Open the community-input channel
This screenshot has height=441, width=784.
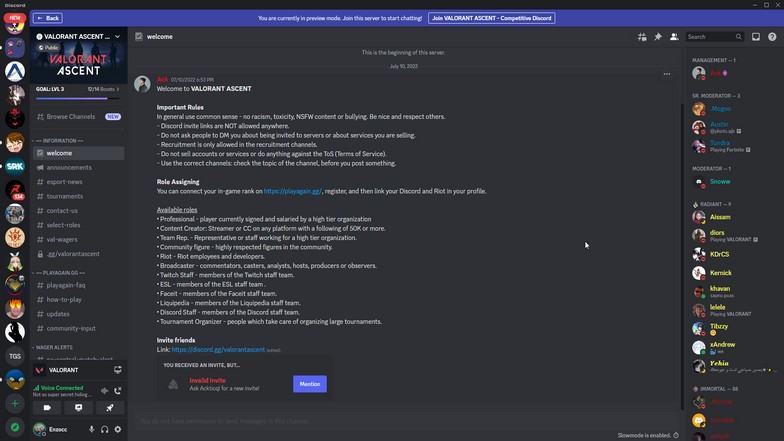tap(78, 328)
